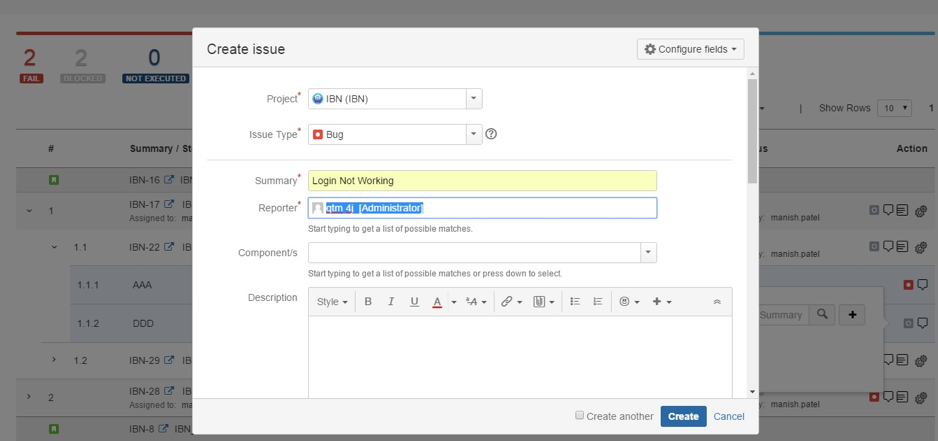Click red status icon in AAA row
Viewport: 938px width, 441px height.
[x=908, y=285]
